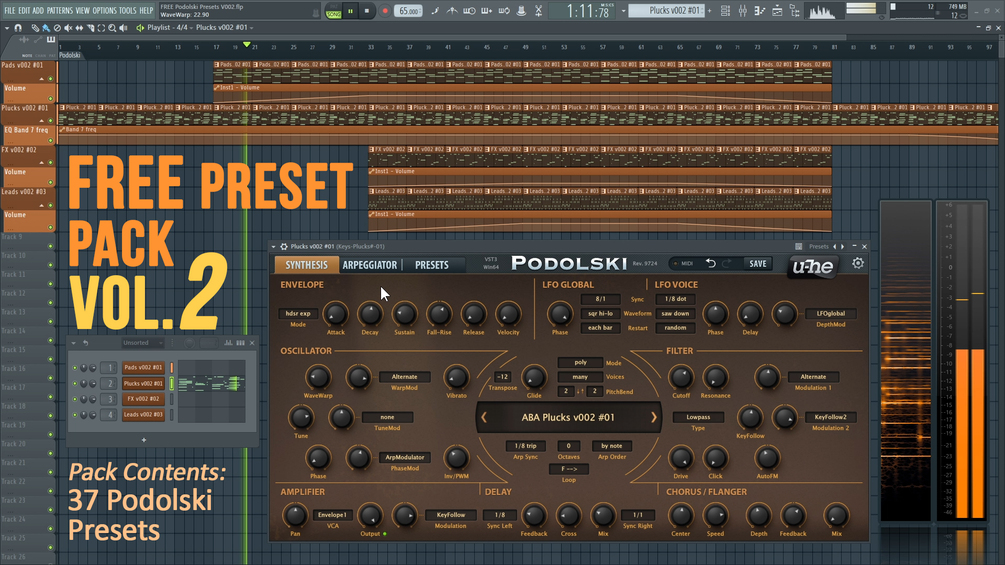Open the Arp Sync 1/8 trip selector

[526, 446]
